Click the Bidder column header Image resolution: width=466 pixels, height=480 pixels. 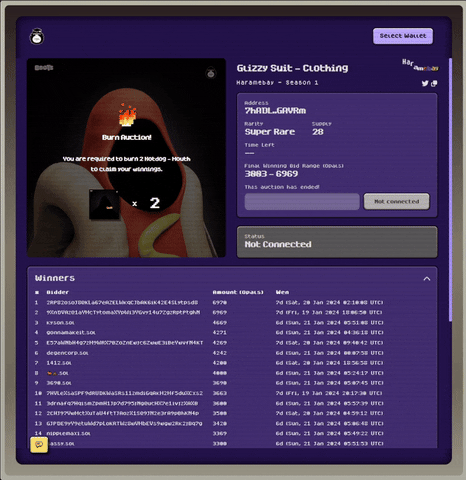pyautogui.click(x=58, y=292)
